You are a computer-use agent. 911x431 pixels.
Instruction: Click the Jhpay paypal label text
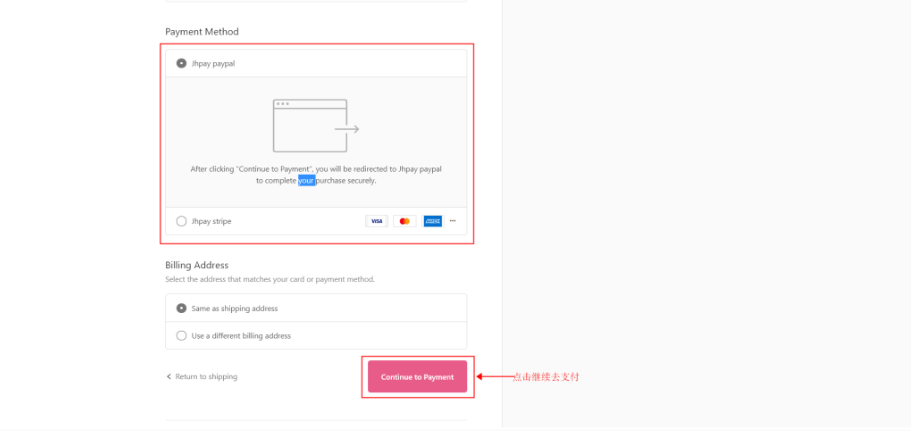[x=213, y=64]
